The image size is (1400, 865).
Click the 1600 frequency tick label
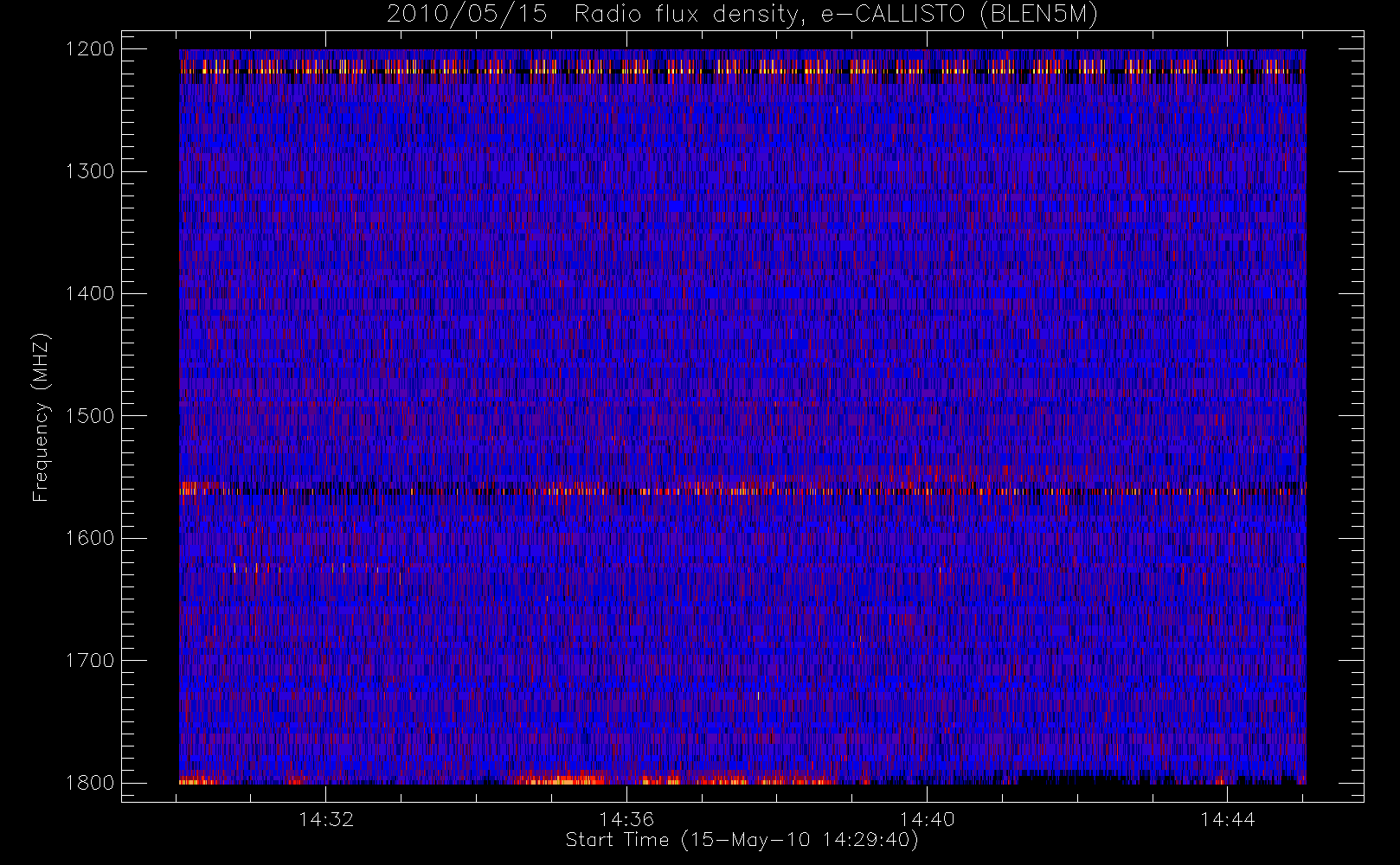pos(90,538)
